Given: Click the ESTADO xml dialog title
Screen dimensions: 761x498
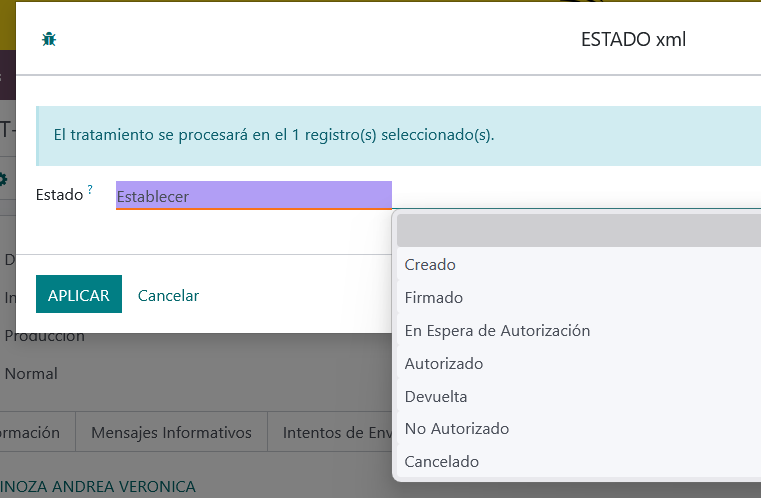Looking at the screenshot, I should 633,40.
